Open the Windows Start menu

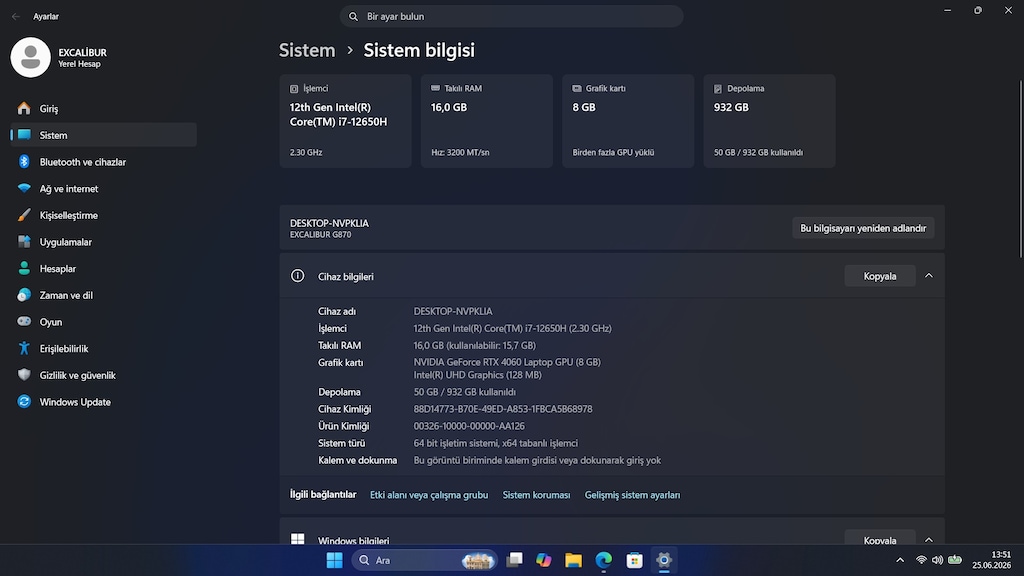[x=334, y=560]
